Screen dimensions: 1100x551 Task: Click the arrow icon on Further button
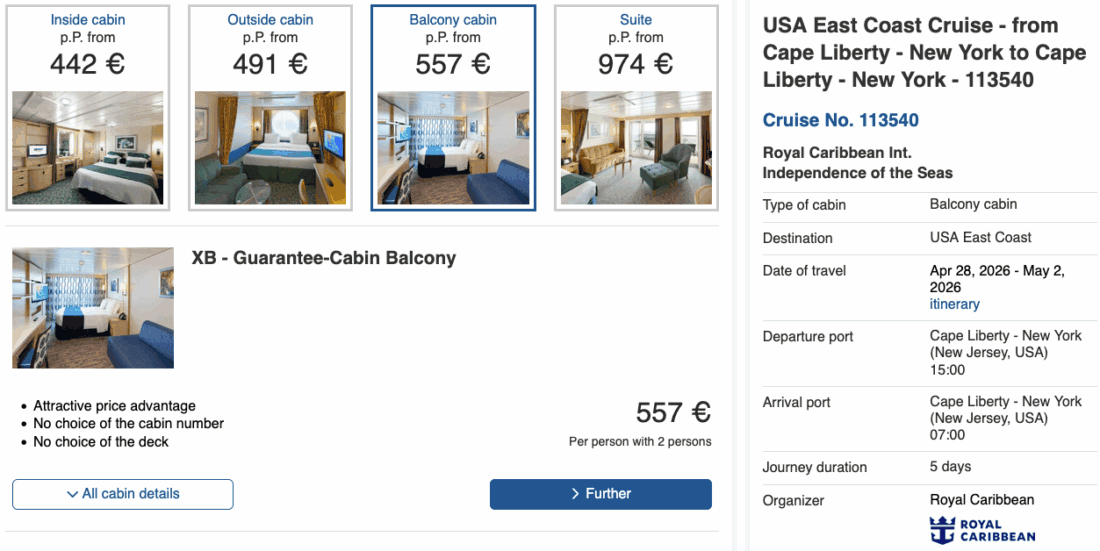coord(575,494)
